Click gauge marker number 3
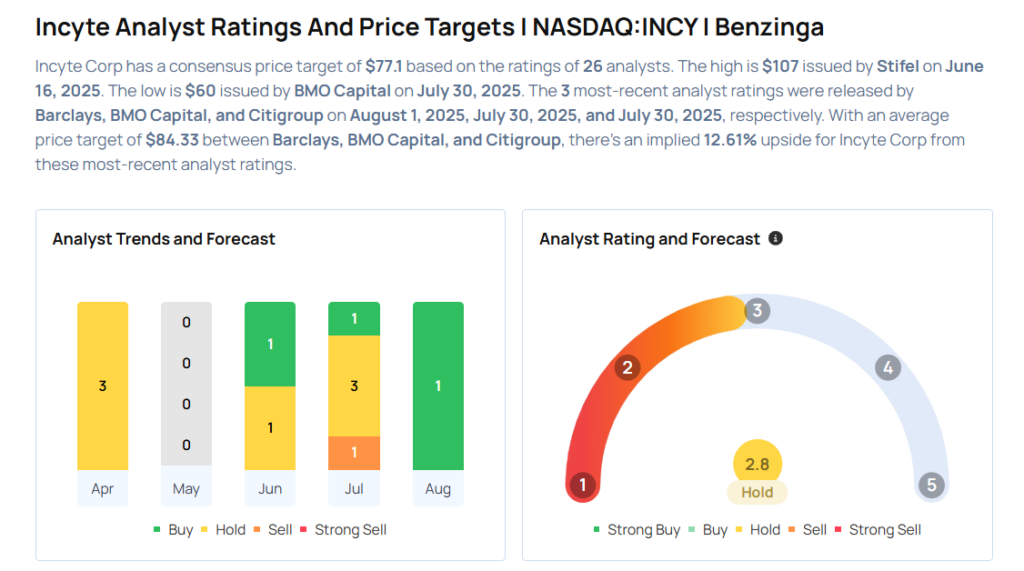This screenshot has width=1024, height=571. pyautogui.click(x=757, y=310)
